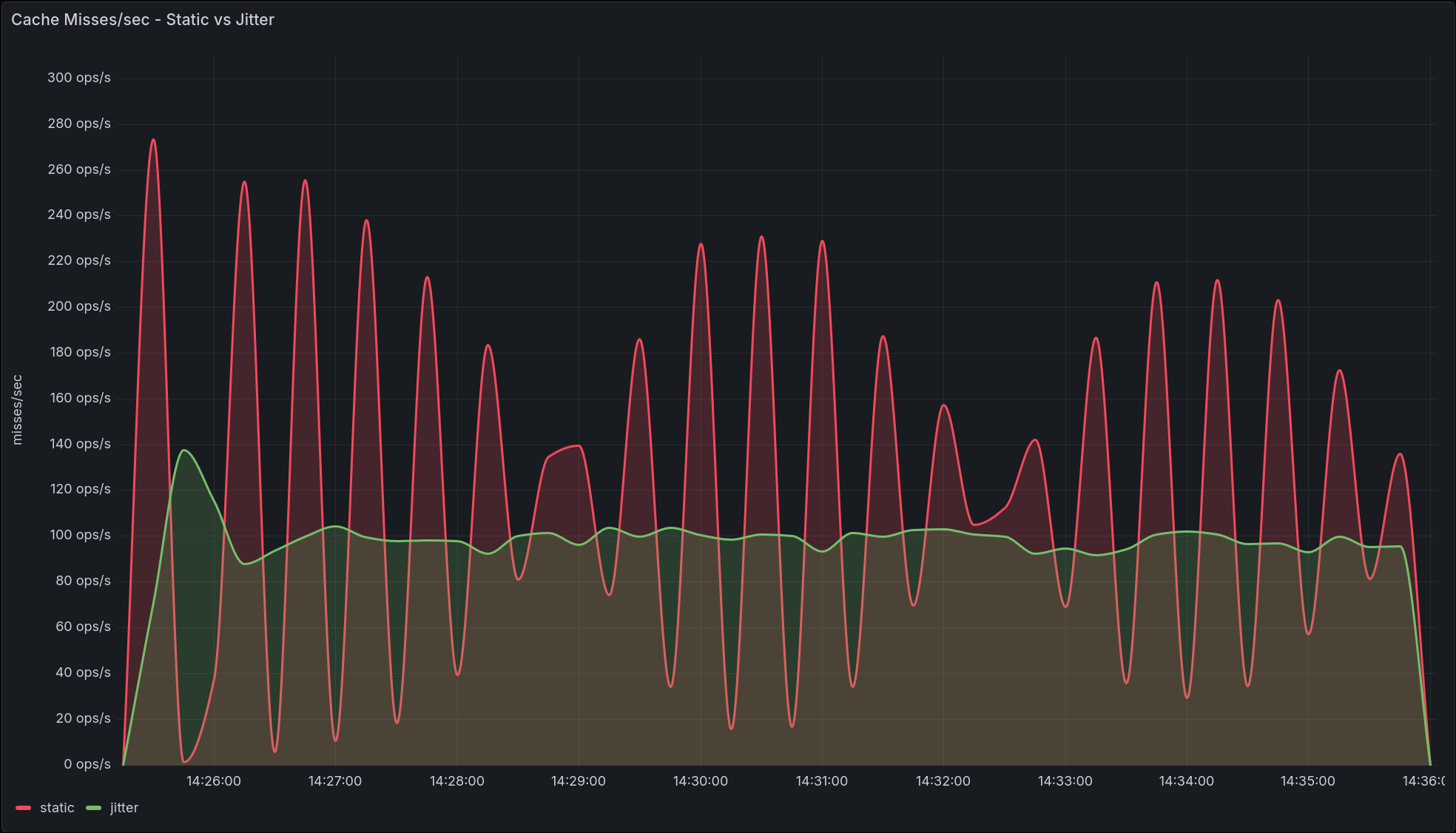
Task: Click the 100 ops/s y-axis label
Action: point(80,535)
